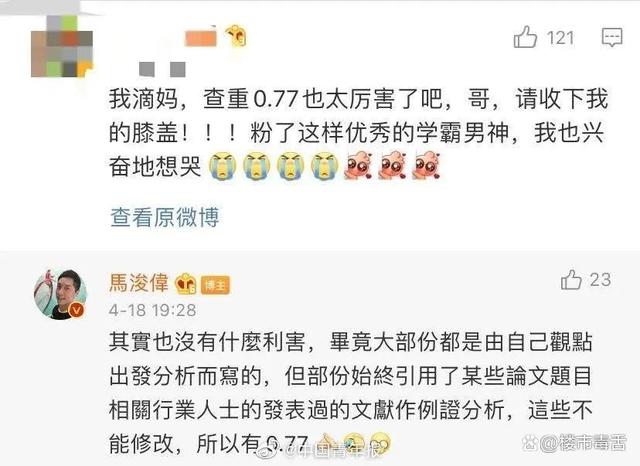Click the blurred username of top commenter
This screenshot has width=640, height=466.
click(200, 38)
